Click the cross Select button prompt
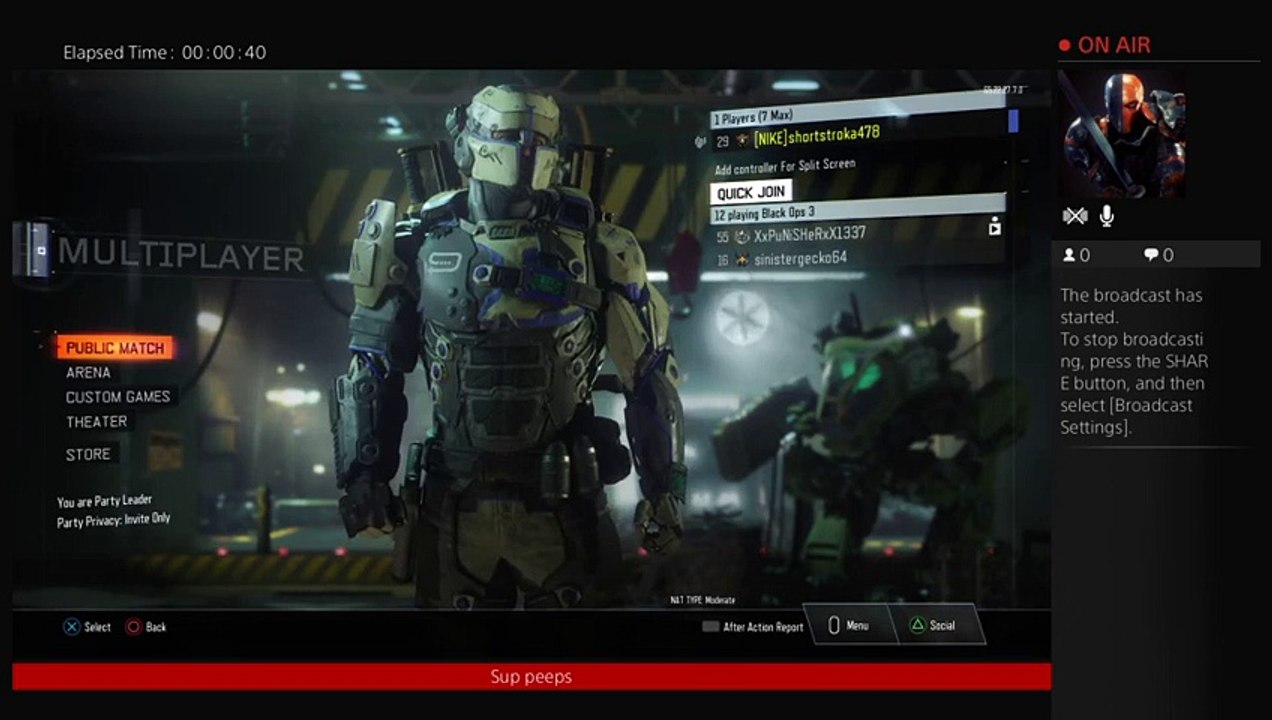 87,627
